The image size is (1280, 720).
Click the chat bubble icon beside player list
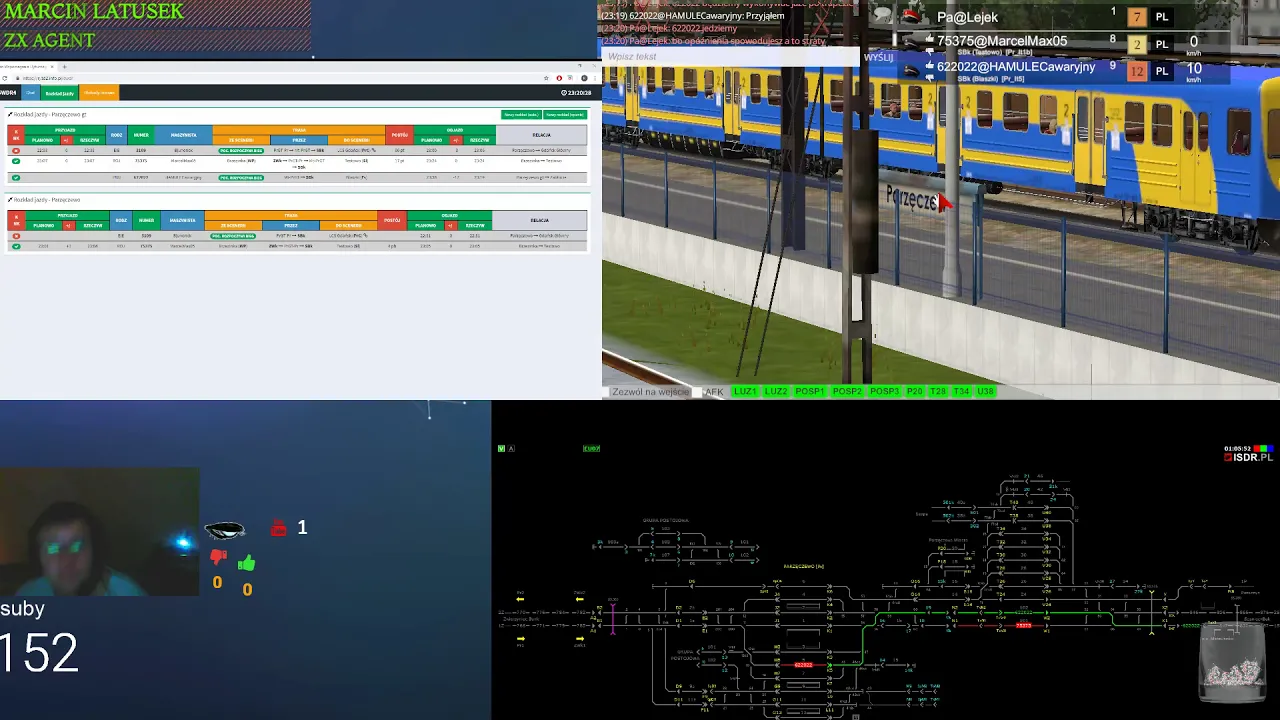[x=882, y=14]
